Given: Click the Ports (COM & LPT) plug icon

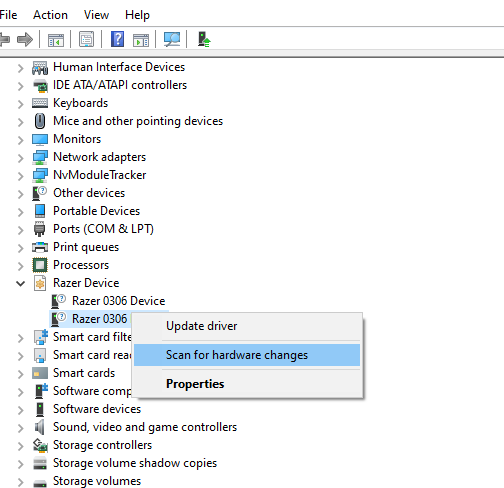Looking at the screenshot, I should [x=40, y=229].
